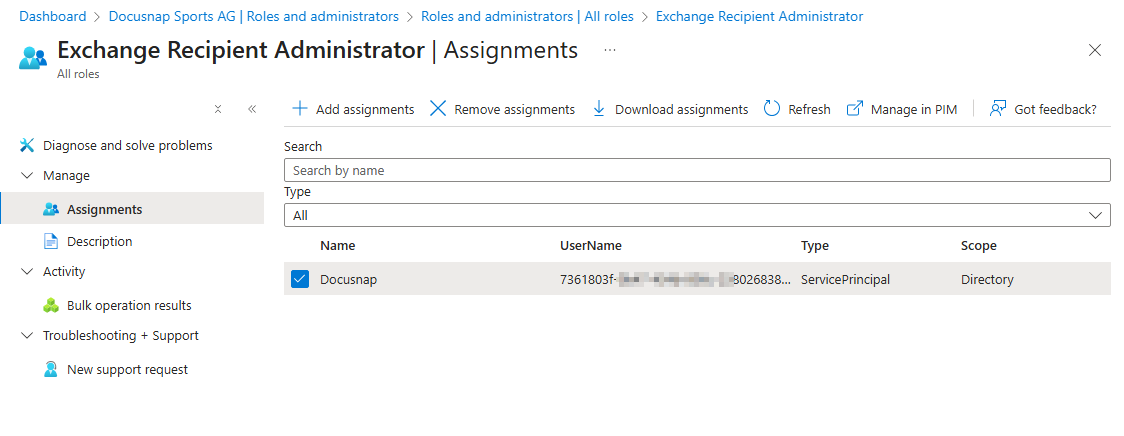
Task: Click Got feedback?
Action: [x=1043, y=109]
